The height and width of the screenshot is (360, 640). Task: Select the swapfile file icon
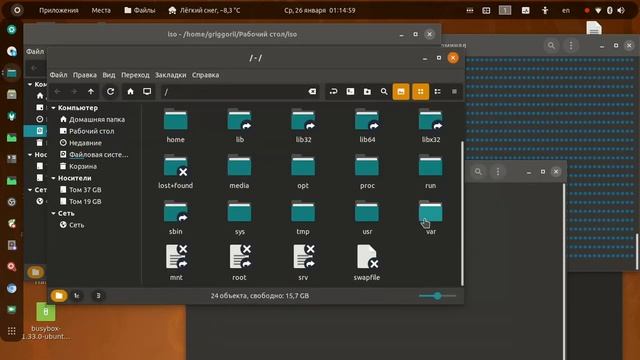[367, 258]
